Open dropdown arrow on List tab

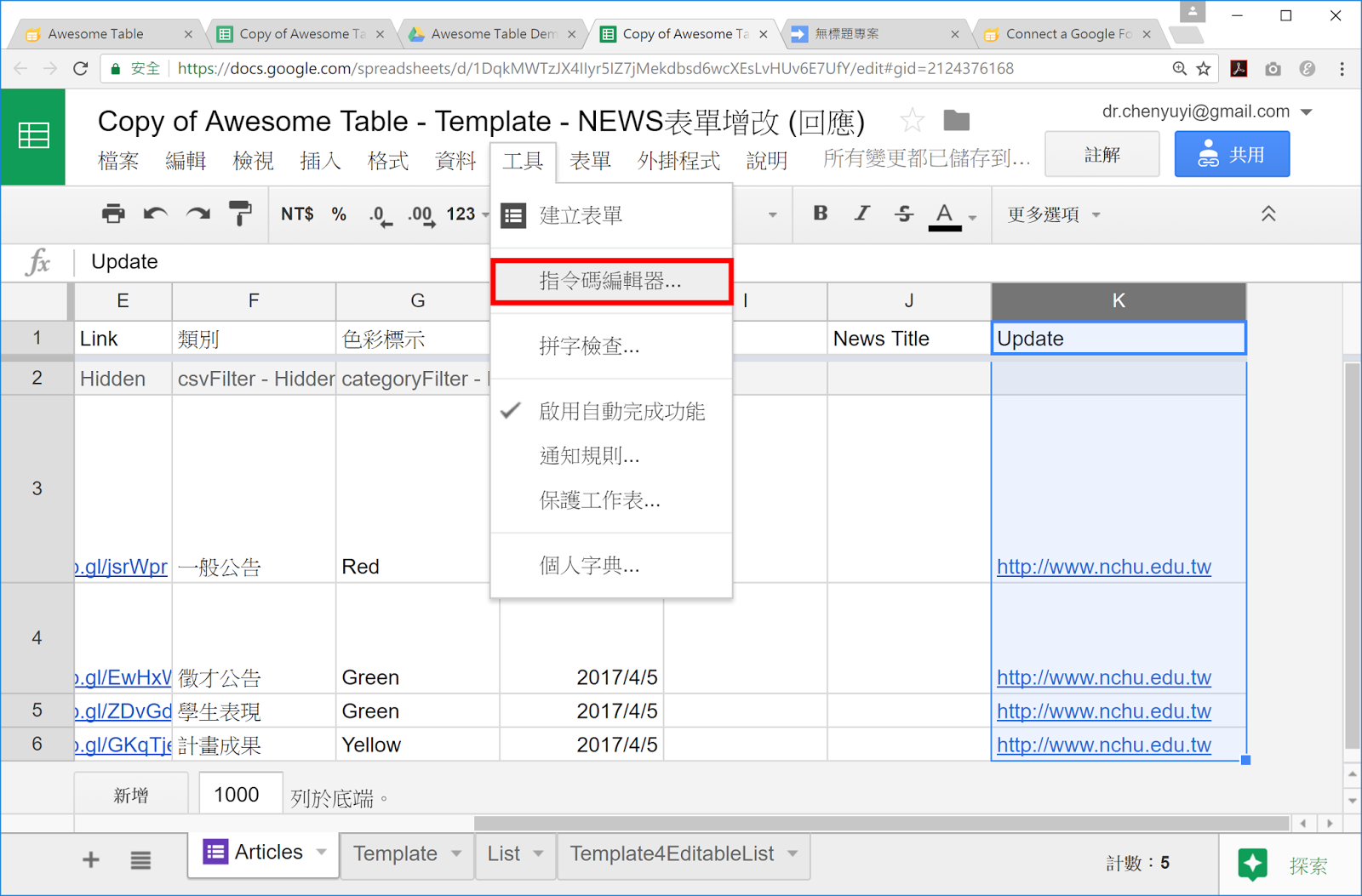(x=538, y=853)
